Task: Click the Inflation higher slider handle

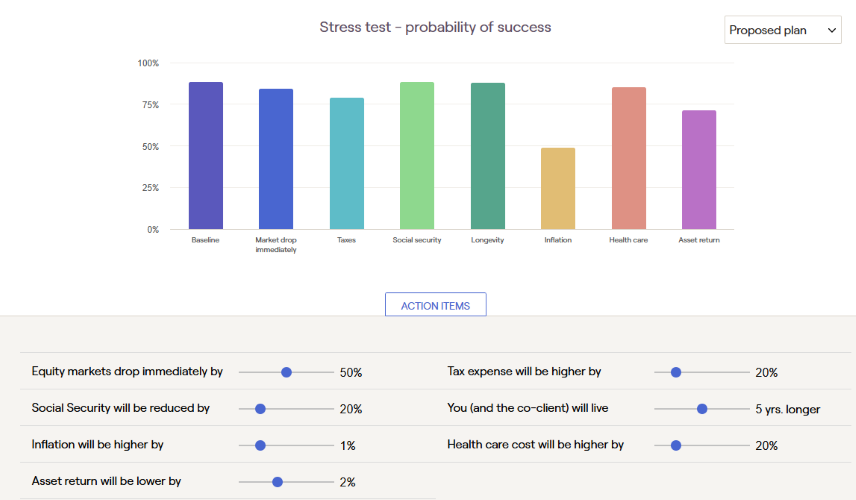Action: [x=260, y=445]
